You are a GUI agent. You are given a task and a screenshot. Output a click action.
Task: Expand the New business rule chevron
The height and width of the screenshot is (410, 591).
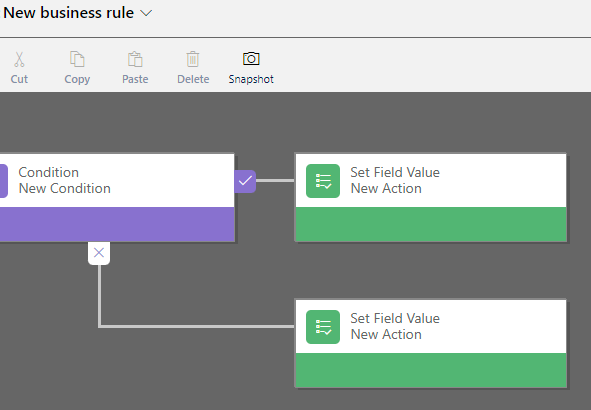coord(146,13)
